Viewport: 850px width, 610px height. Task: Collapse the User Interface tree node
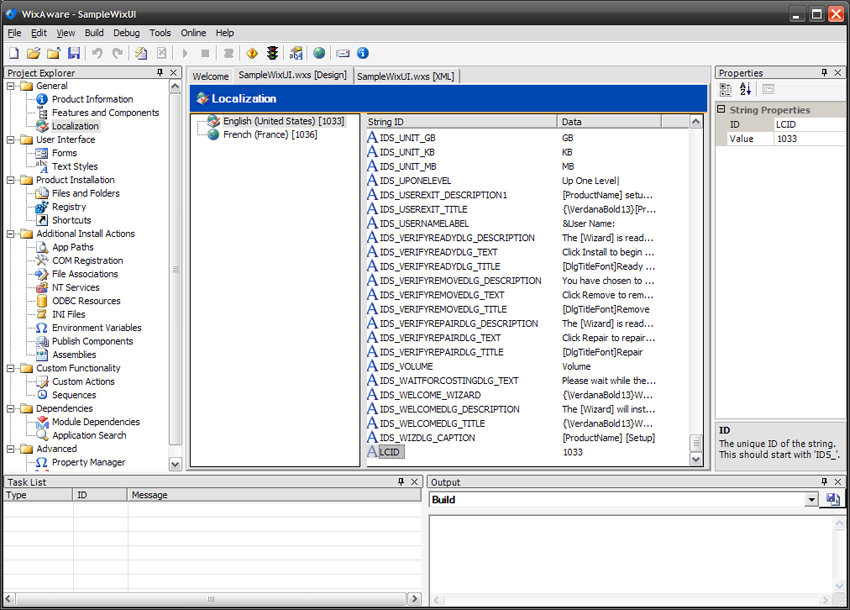[11, 139]
